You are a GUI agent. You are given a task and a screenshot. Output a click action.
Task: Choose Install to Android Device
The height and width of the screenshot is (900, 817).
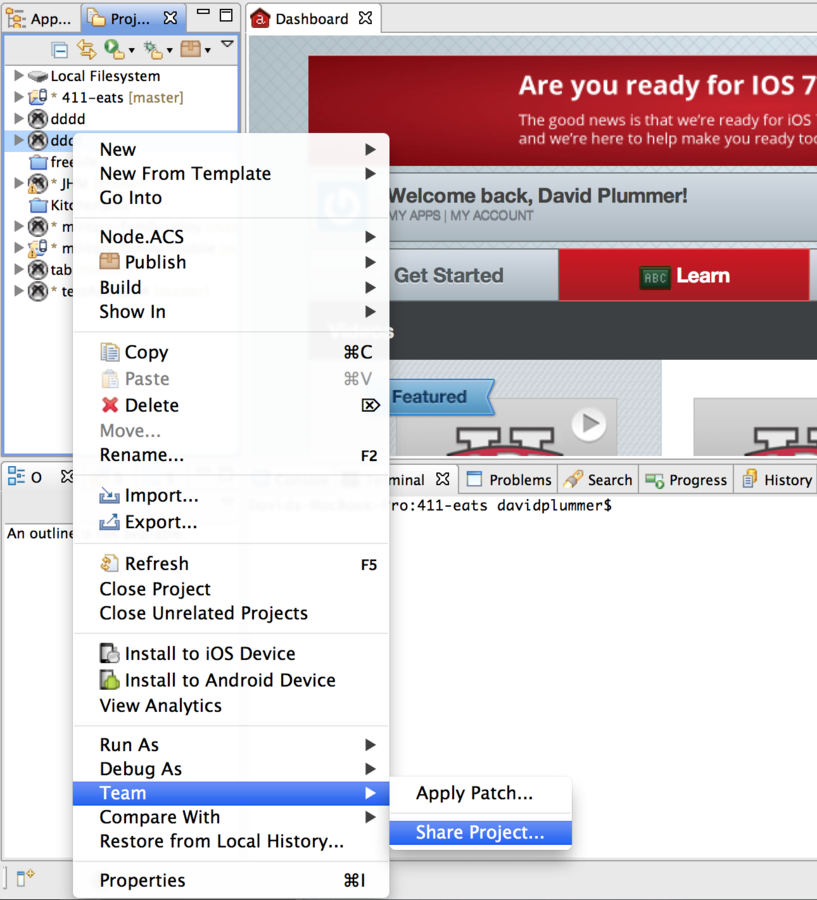[231, 680]
